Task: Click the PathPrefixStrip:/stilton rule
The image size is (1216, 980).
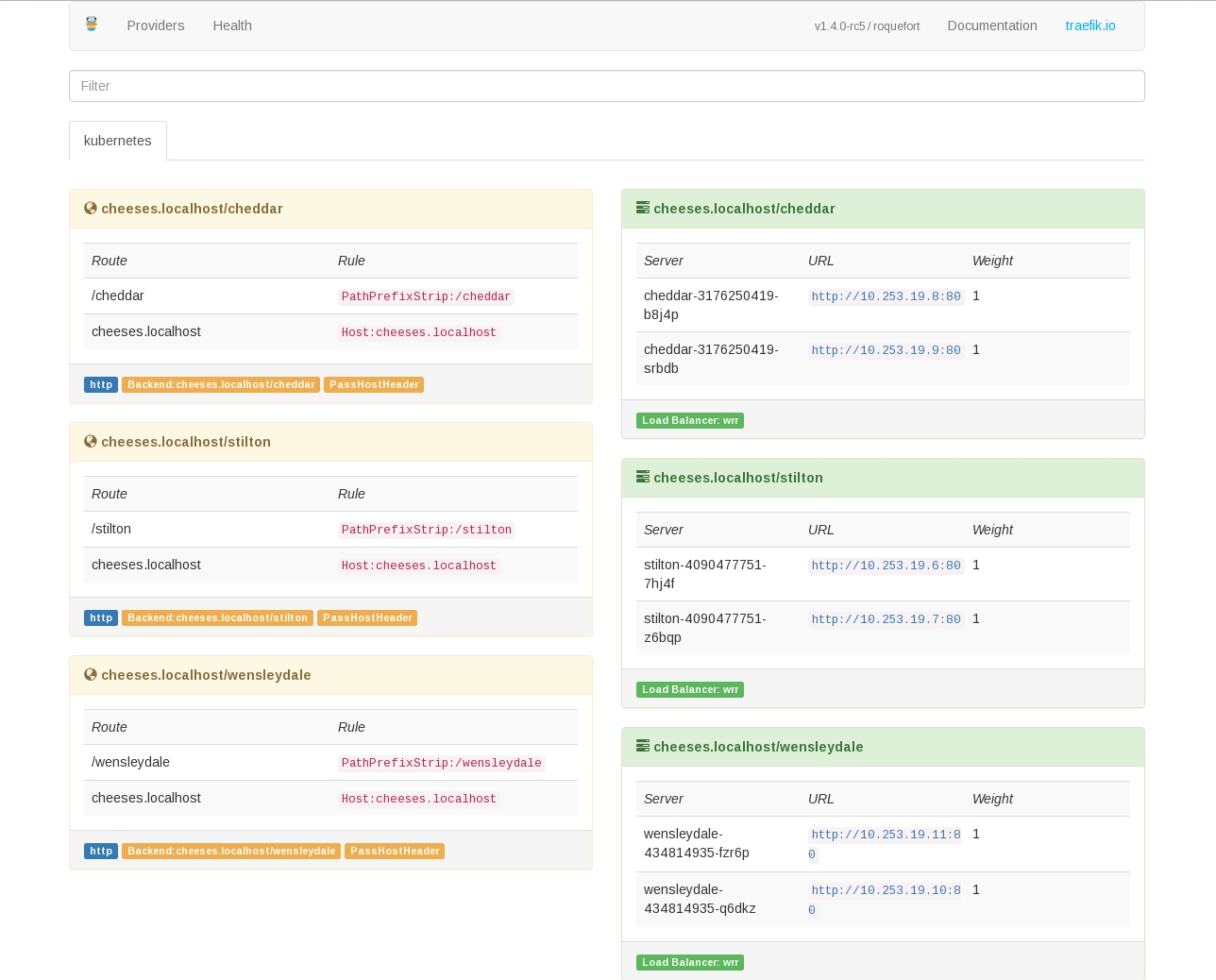Action: coord(427,530)
